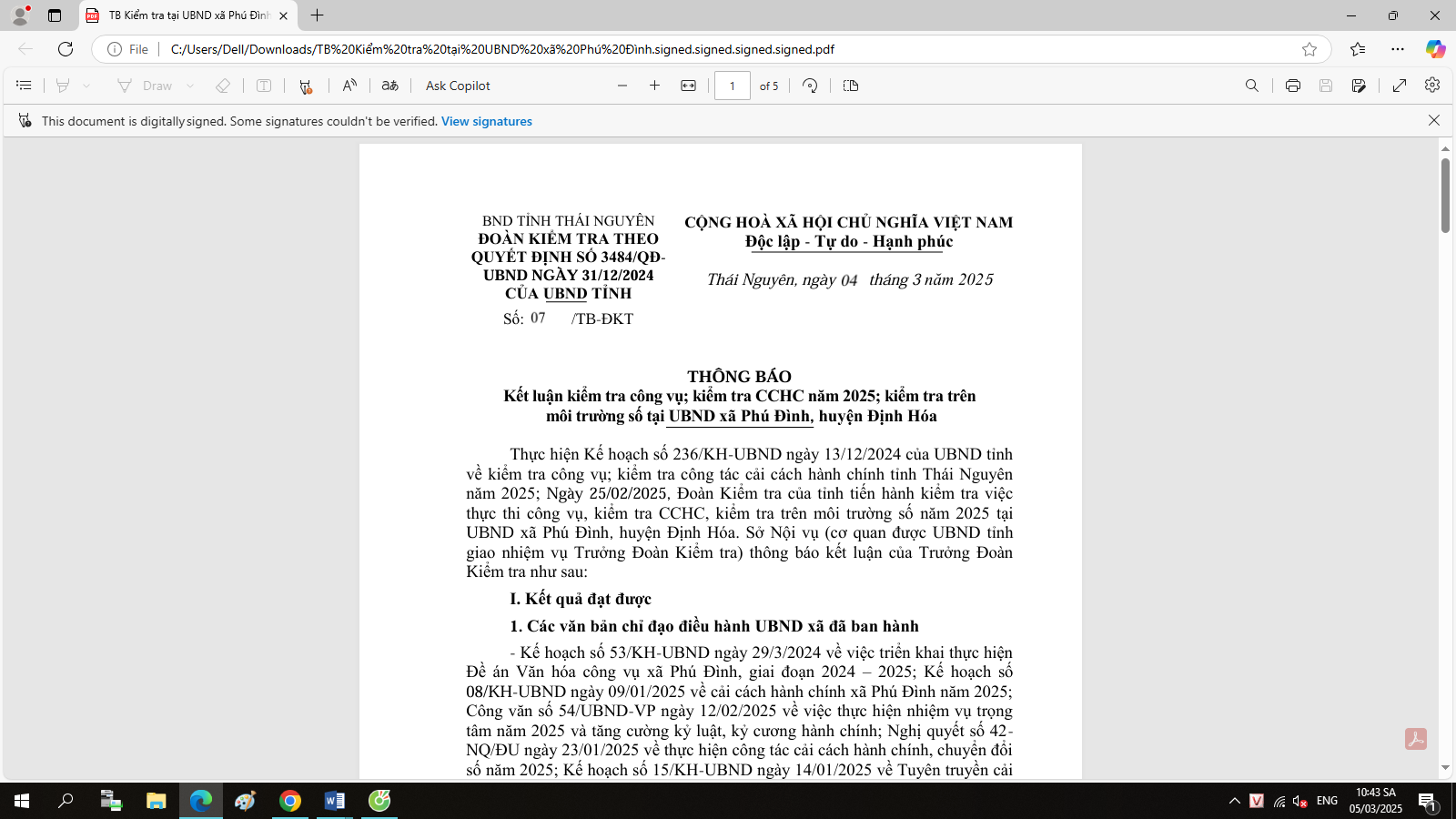This screenshot has width=1456, height=819.
Task: Select the Highlight tool
Action: [x=63, y=86]
